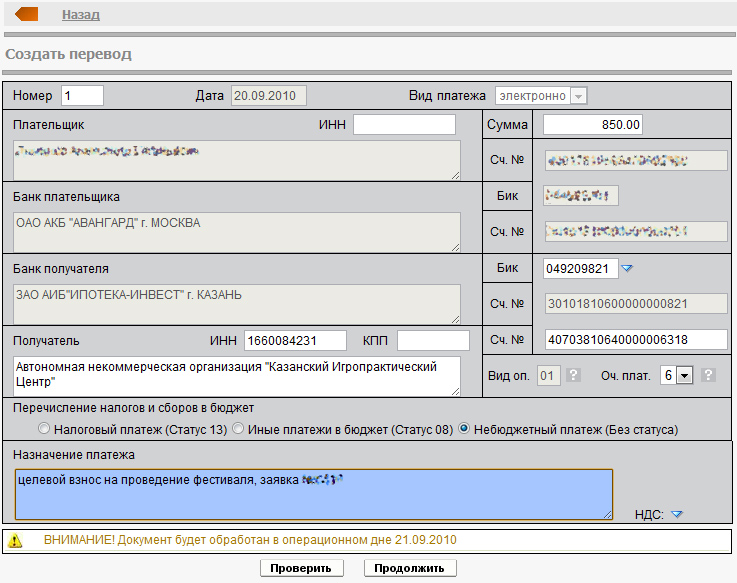Click the orange back arrow icon
The image size is (737, 583).
(26, 14)
